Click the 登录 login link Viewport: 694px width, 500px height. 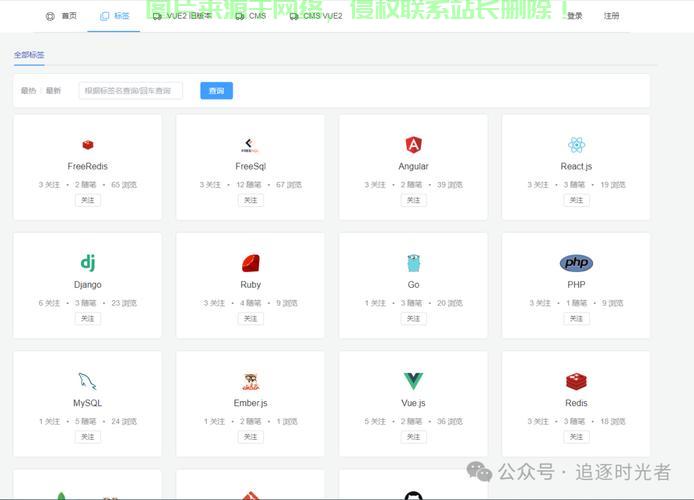(x=575, y=16)
